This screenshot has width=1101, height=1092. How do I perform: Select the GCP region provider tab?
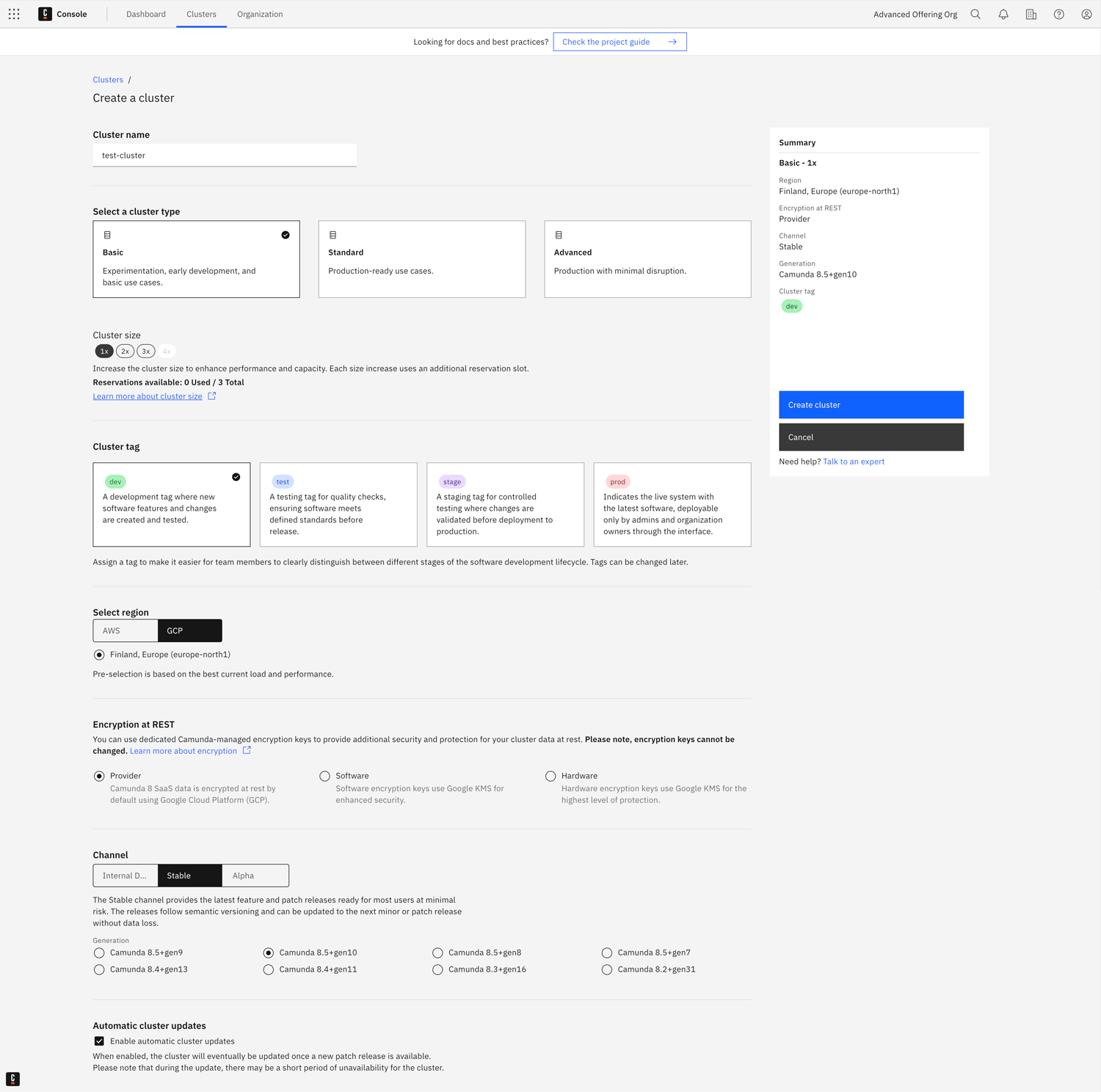point(189,630)
